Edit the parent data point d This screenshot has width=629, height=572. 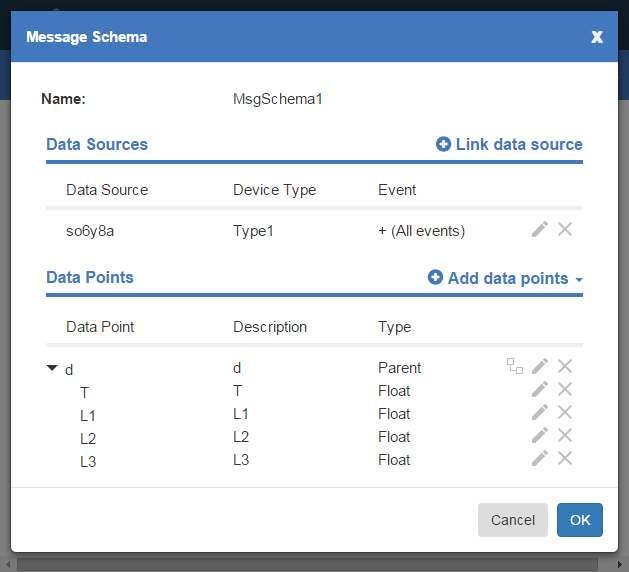tap(540, 366)
